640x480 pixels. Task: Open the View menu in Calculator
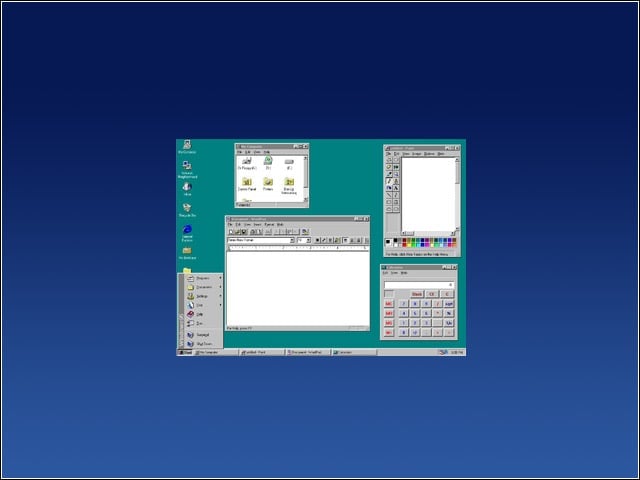(x=394, y=273)
